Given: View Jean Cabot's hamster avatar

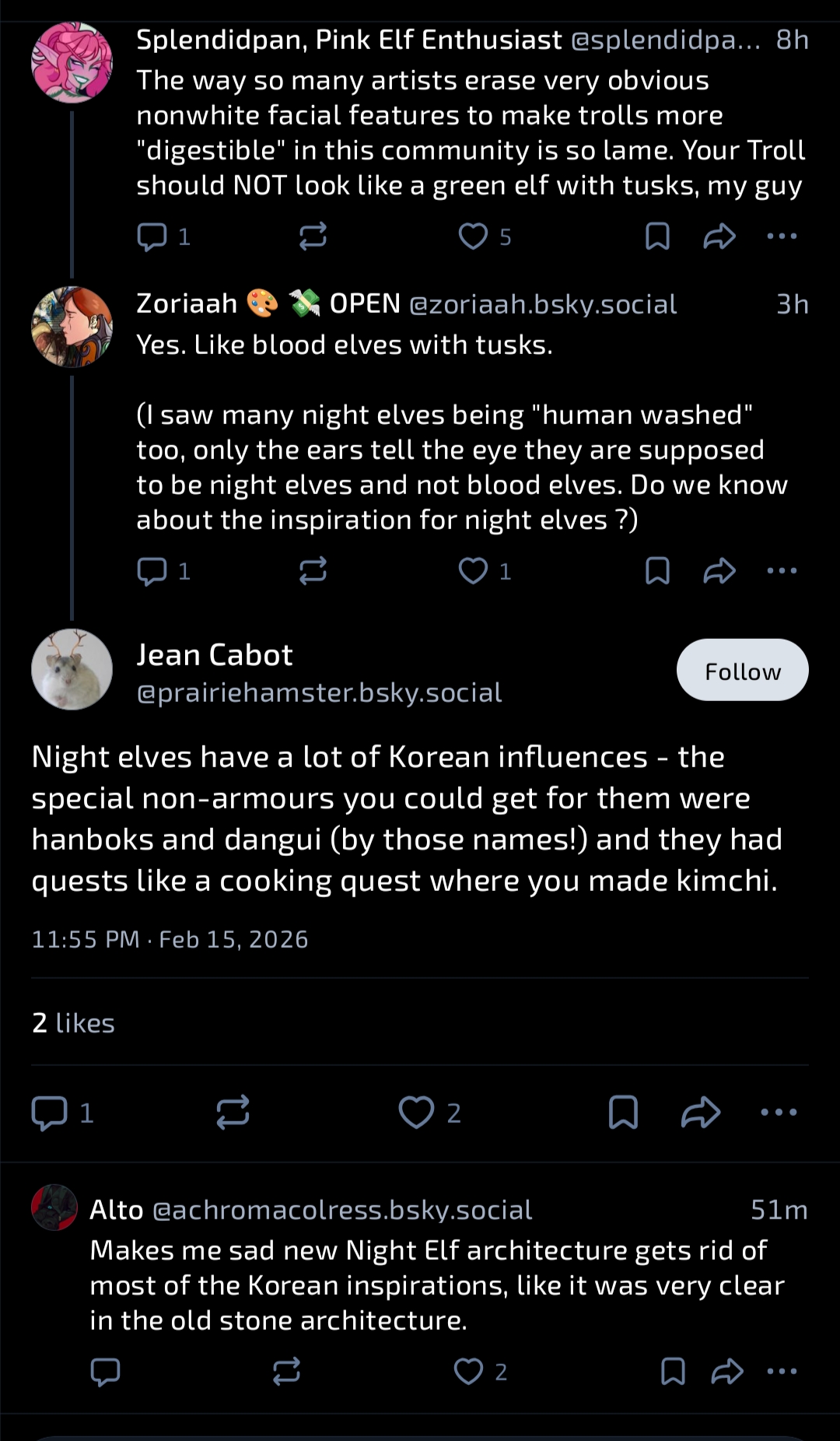Looking at the screenshot, I should pos(72,670).
